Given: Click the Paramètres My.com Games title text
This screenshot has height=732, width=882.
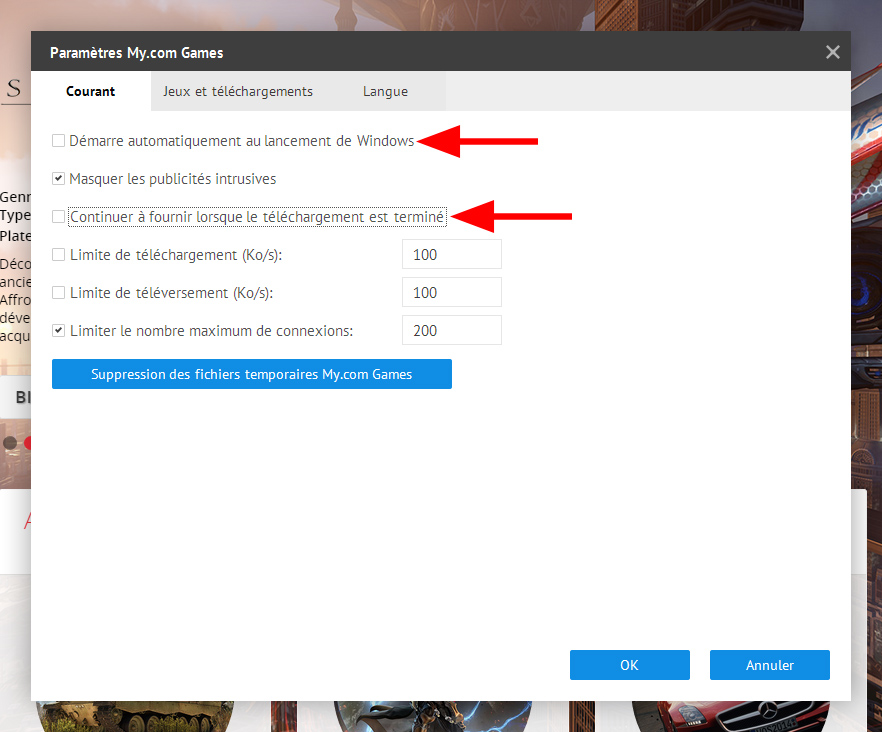Looking at the screenshot, I should point(137,53).
